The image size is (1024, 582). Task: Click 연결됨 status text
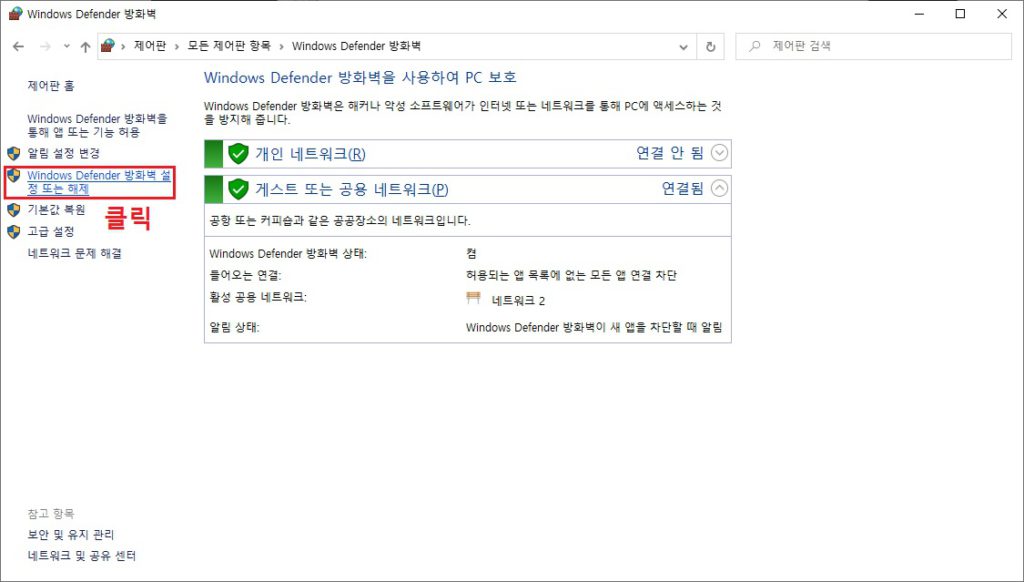pyautogui.click(x=682, y=188)
